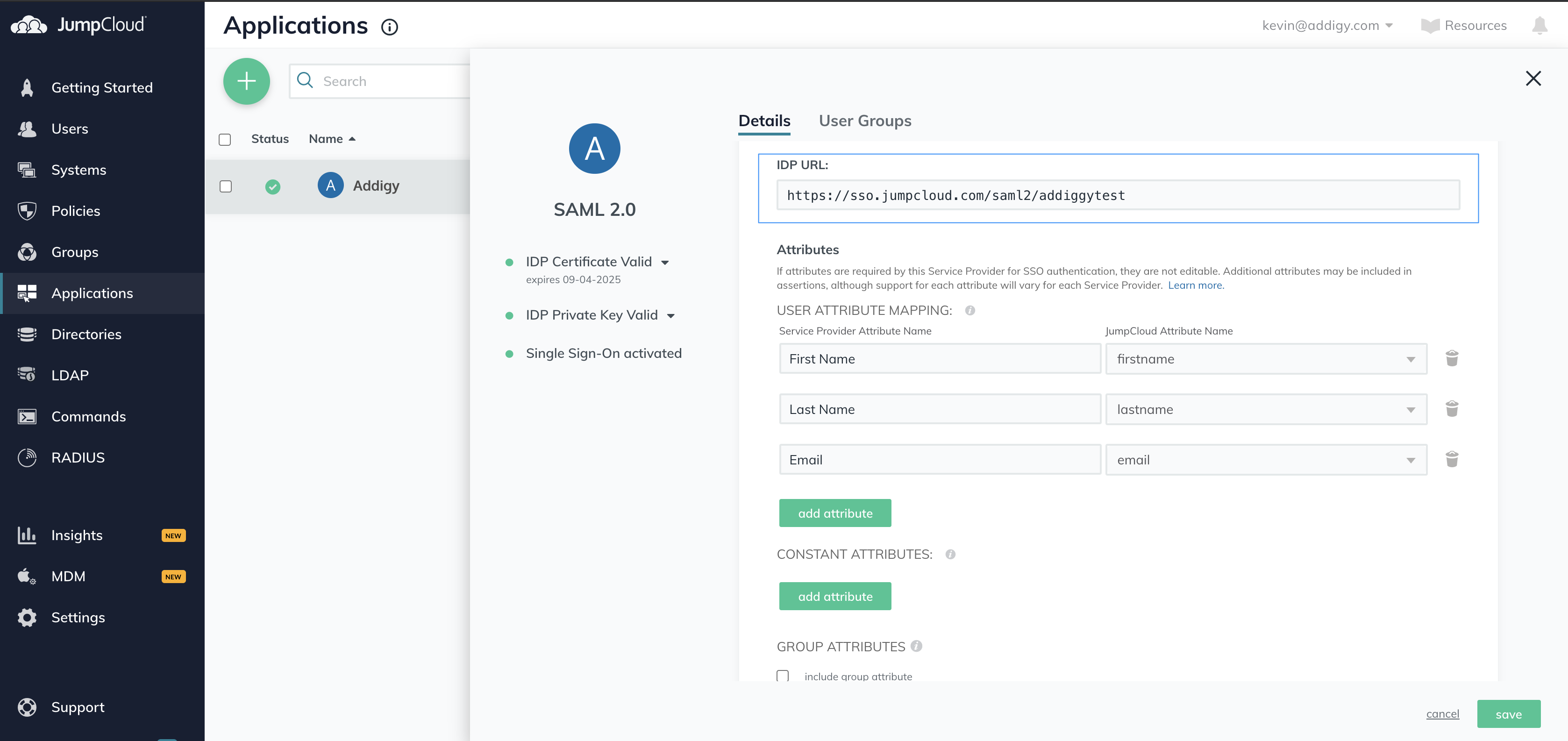Navigate to the RADIUS section

point(77,457)
